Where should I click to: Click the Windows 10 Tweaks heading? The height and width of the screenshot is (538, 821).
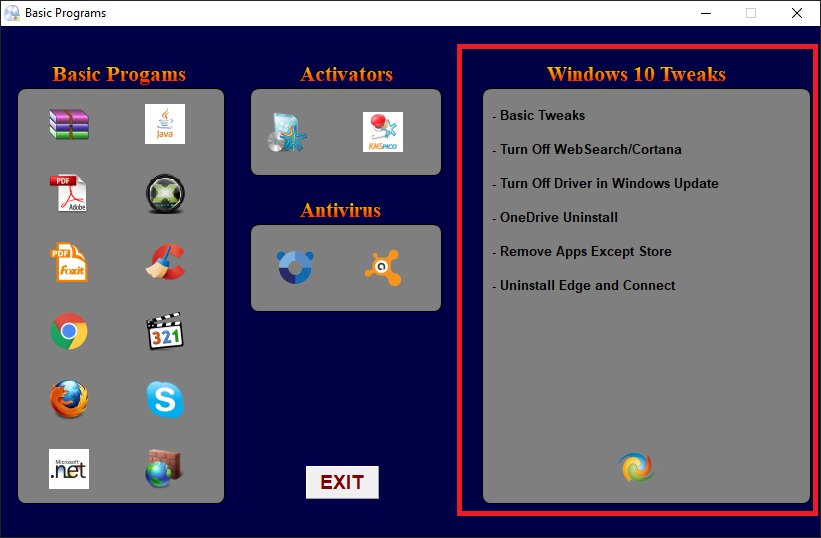pos(636,74)
